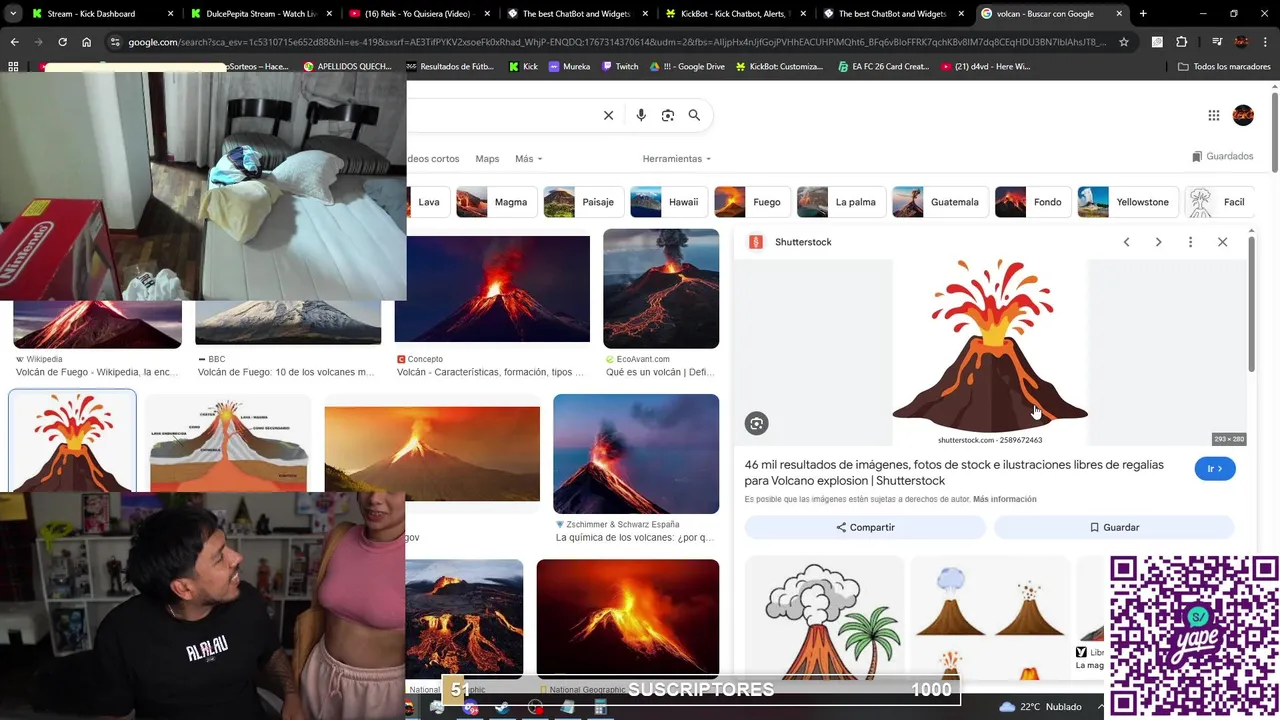This screenshot has height=720, width=1280.
Task: Open more options in the preview panel
Action: pos(1190,242)
